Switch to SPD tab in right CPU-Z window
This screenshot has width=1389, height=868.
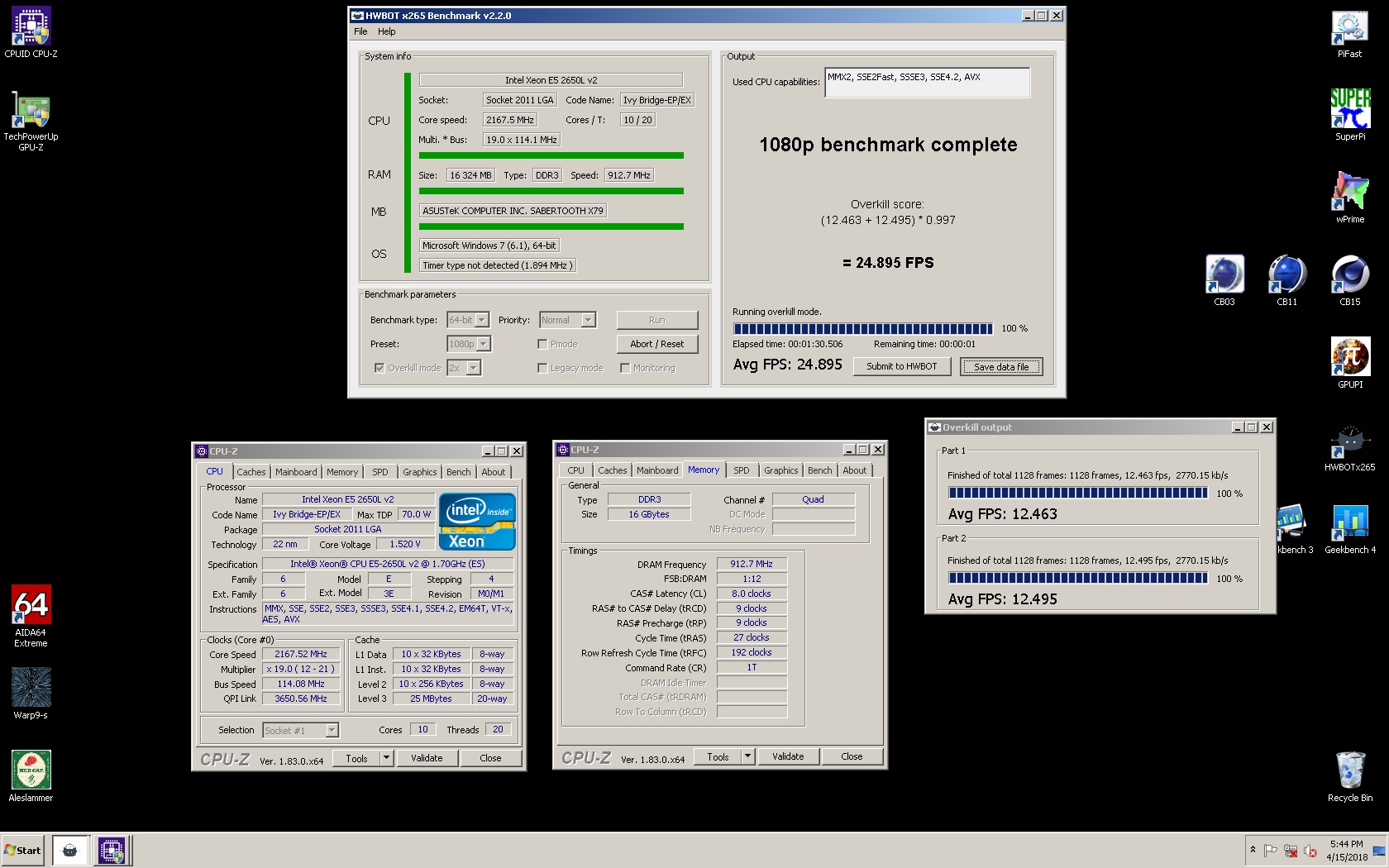click(742, 470)
